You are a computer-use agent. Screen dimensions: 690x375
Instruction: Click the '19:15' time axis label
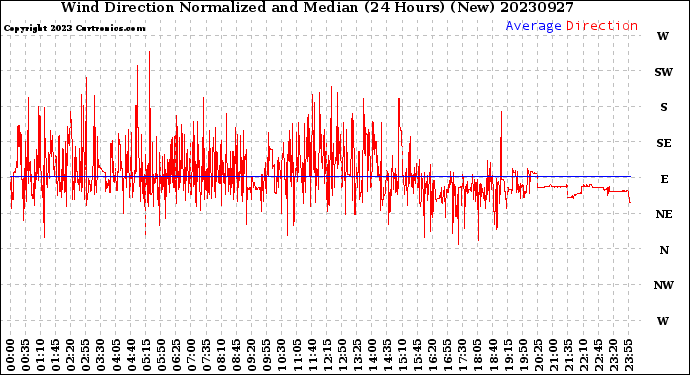pyautogui.click(x=507, y=355)
